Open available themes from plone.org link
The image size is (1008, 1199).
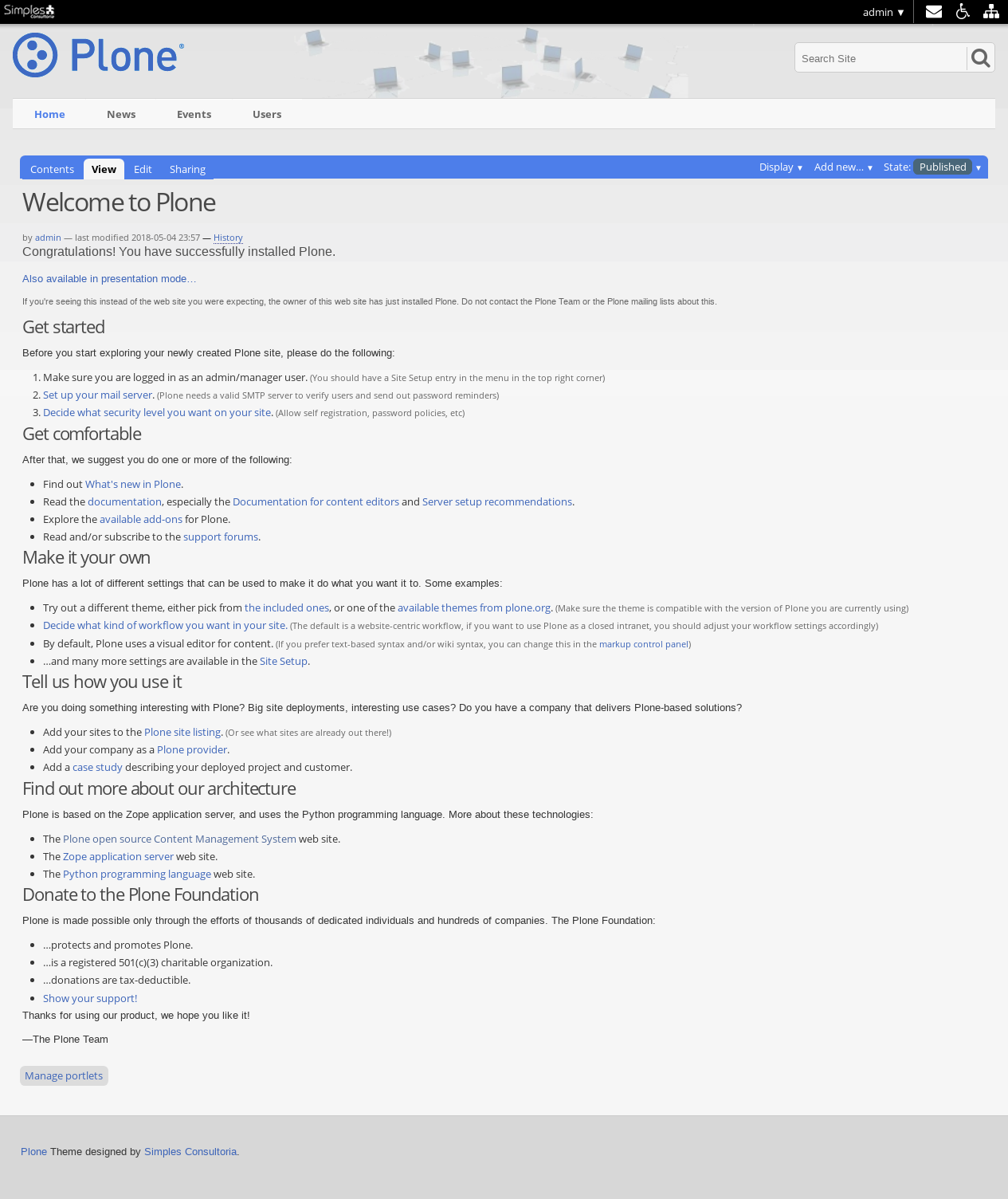[474, 607]
